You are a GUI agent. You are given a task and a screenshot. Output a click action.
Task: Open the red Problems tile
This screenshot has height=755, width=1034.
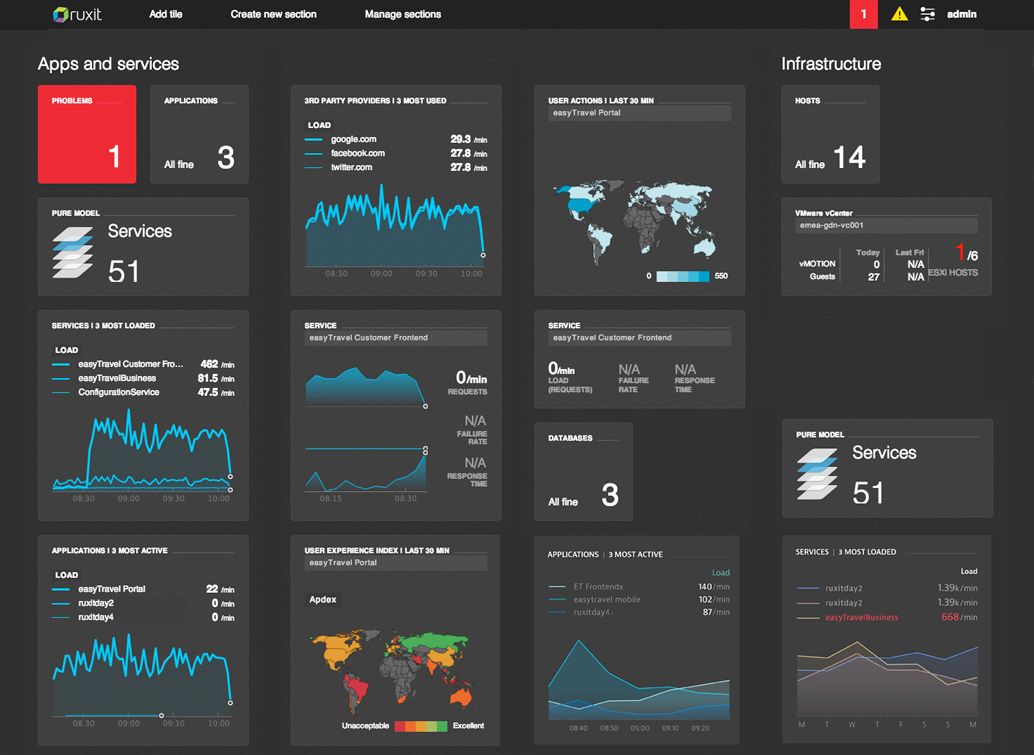point(87,134)
